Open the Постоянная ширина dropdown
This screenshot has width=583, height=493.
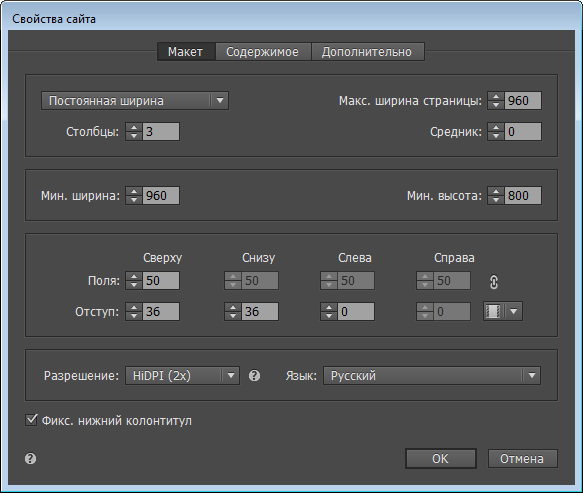(x=135, y=101)
